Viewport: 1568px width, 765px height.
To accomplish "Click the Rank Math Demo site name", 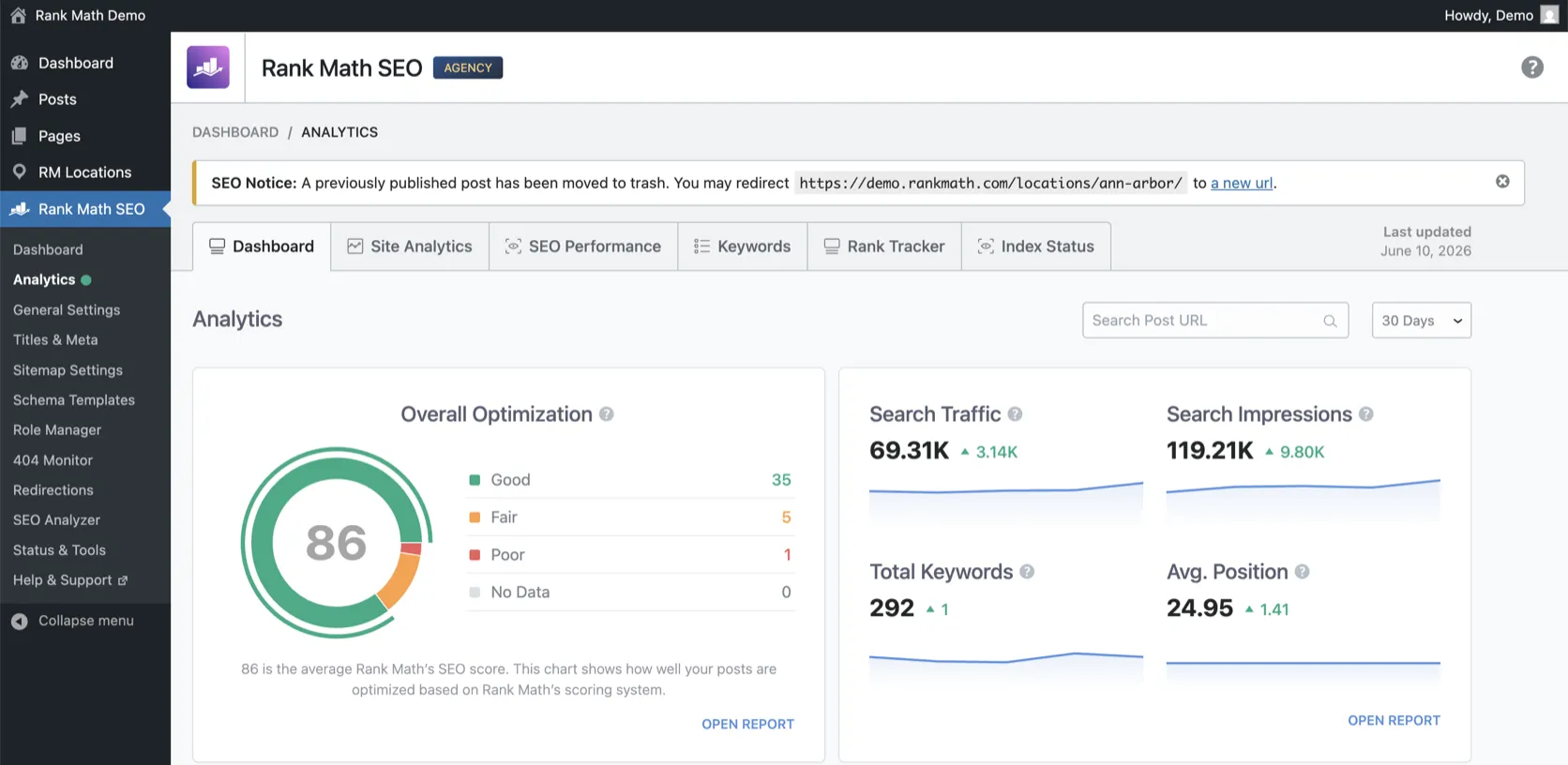I will [90, 15].
